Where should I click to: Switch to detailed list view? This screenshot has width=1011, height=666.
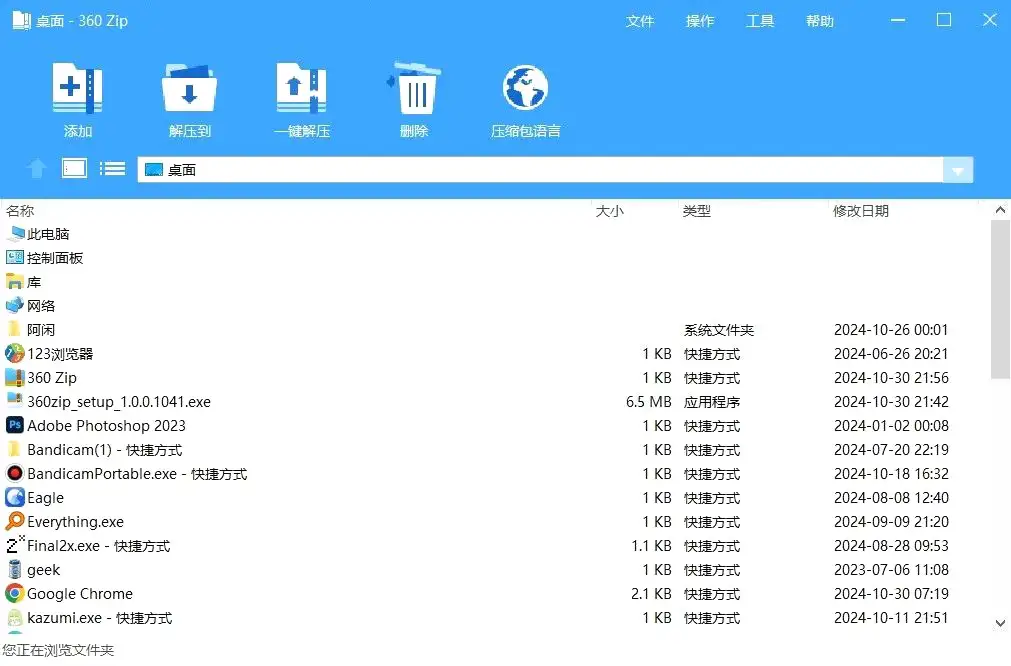(112, 169)
